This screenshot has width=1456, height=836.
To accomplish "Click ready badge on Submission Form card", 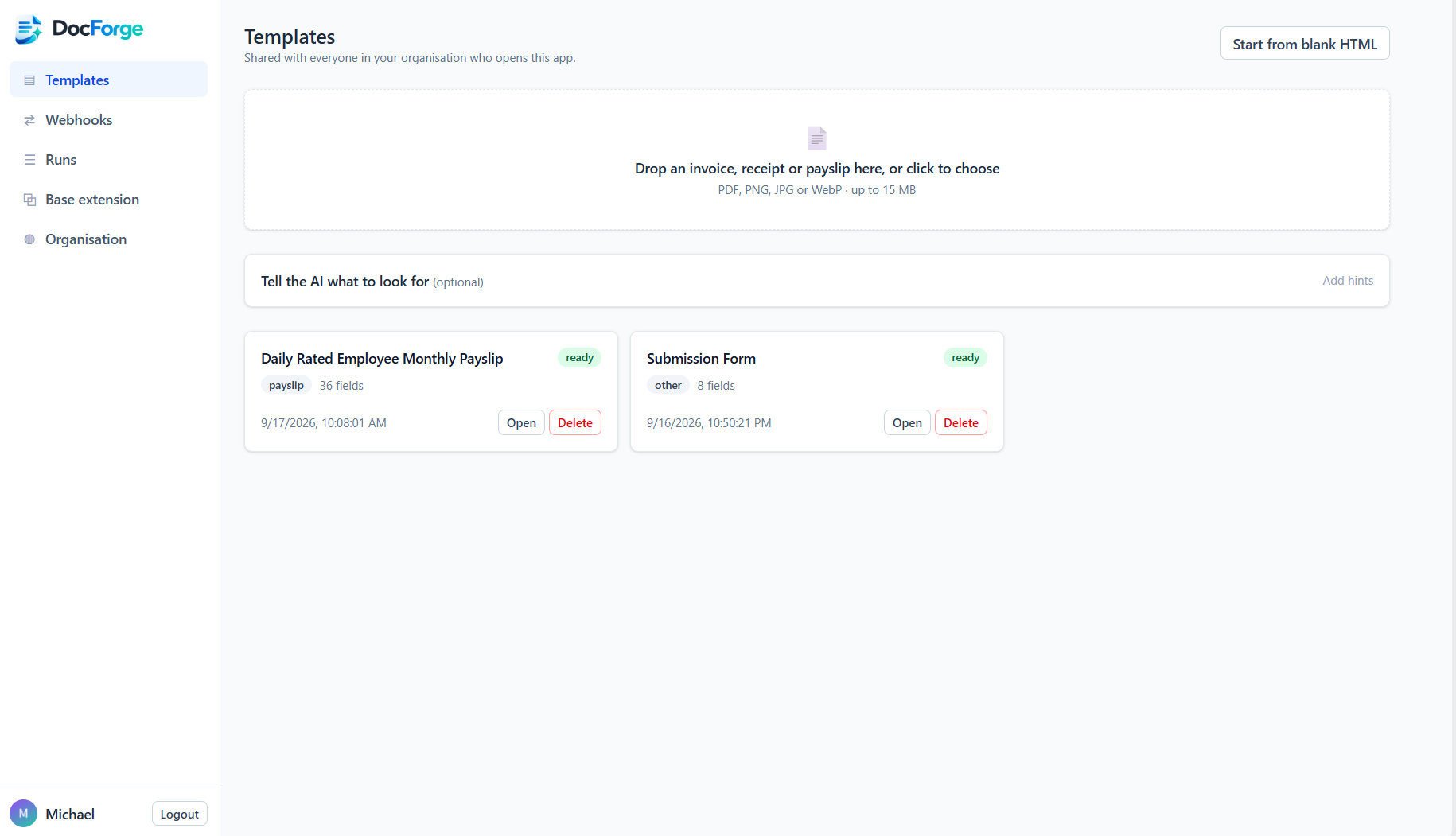I will pos(966,358).
